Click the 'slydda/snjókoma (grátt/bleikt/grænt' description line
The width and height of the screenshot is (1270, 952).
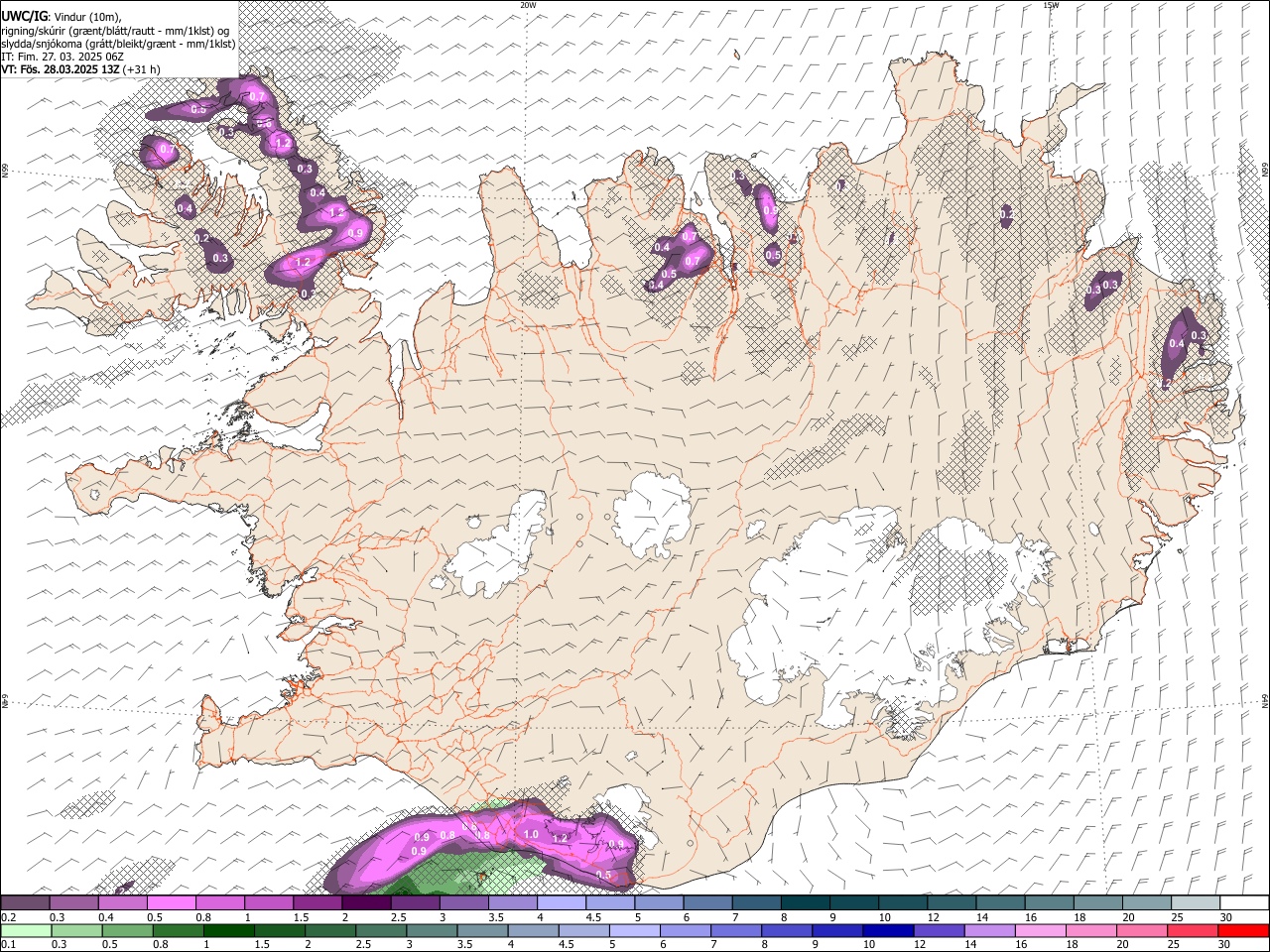[118, 44]
